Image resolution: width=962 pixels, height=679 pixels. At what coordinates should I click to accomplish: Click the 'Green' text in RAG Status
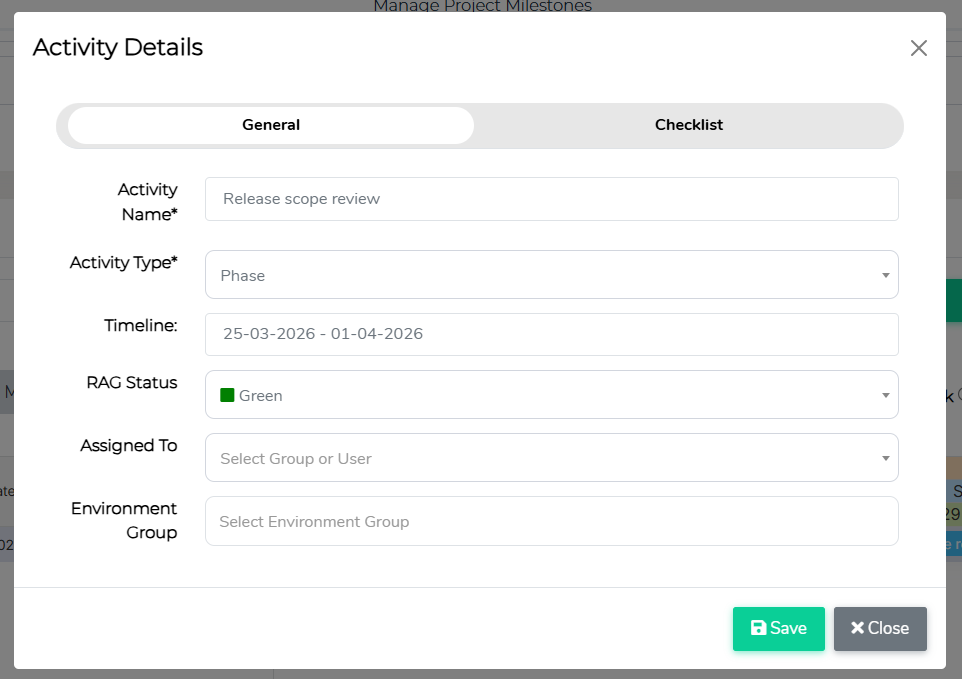pos(260,395)
